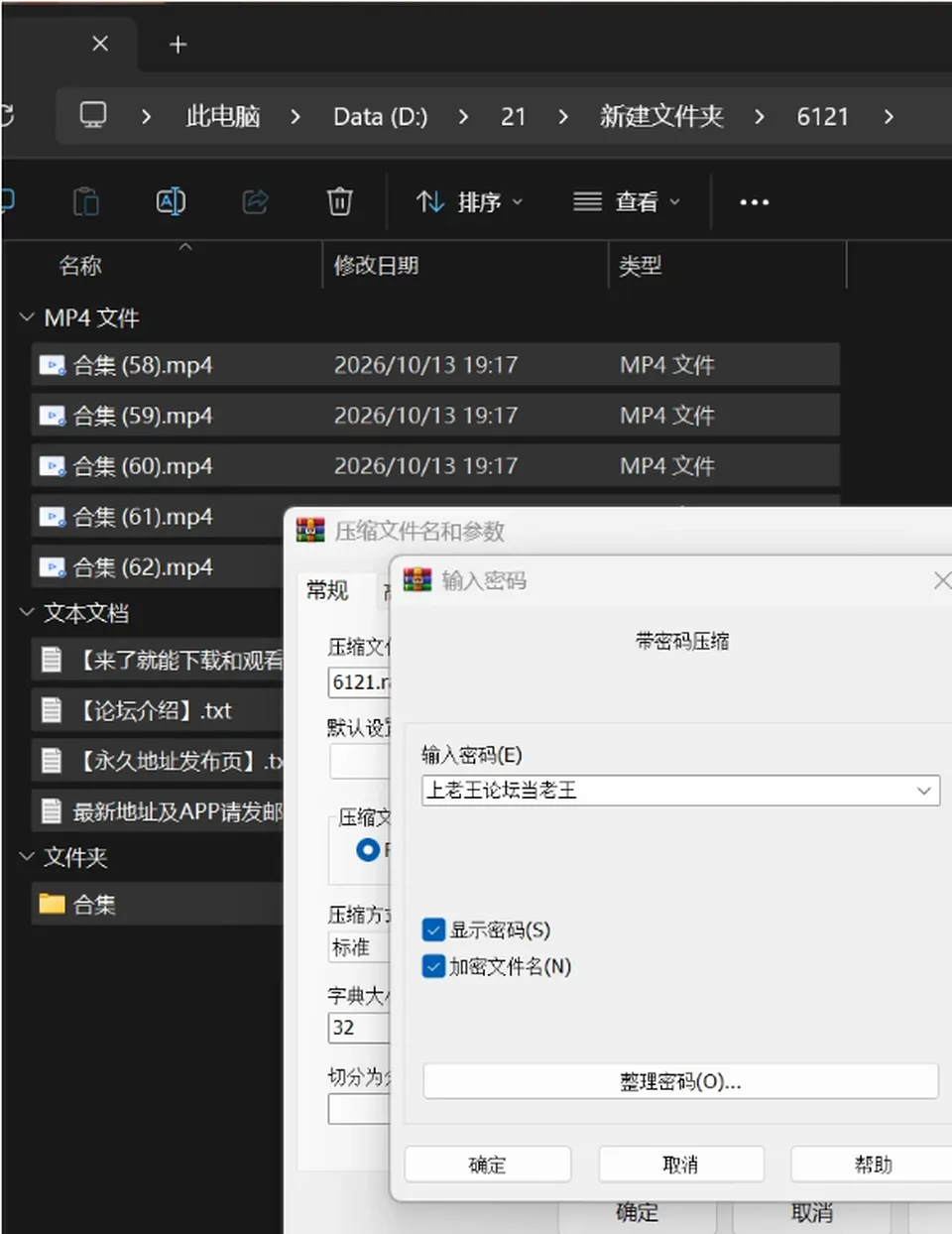This screenshot has height=1234, width=952.
Task: Open the three-dots more options menu
Action: pyautogui.click(x=754, y=202)
